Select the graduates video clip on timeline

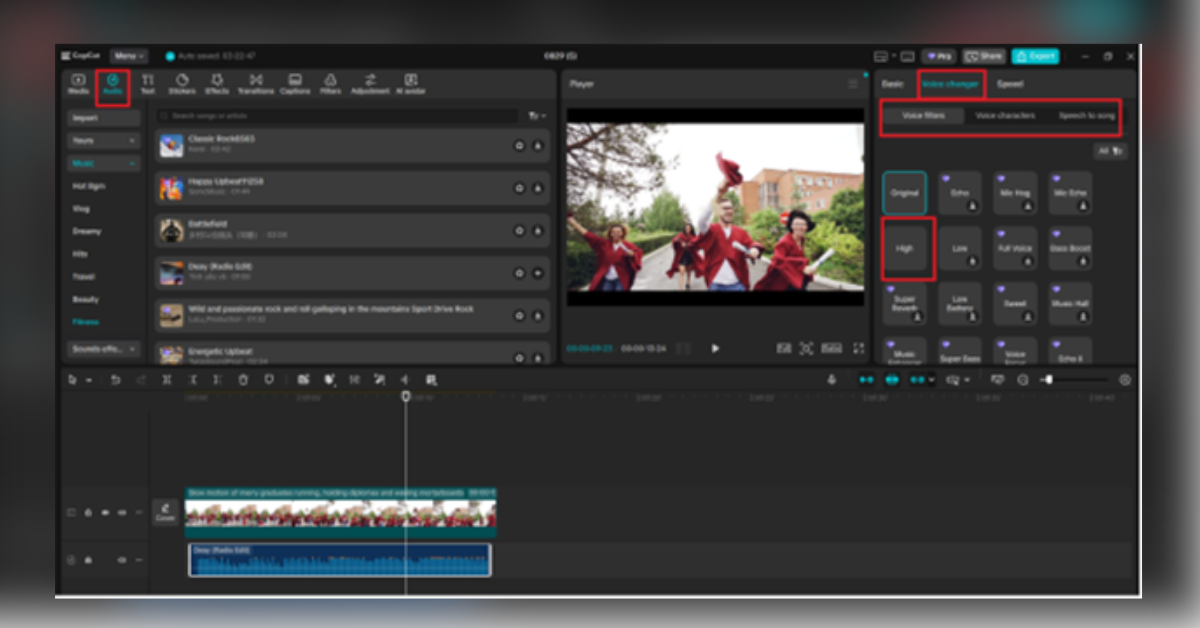tap(341, 513)
